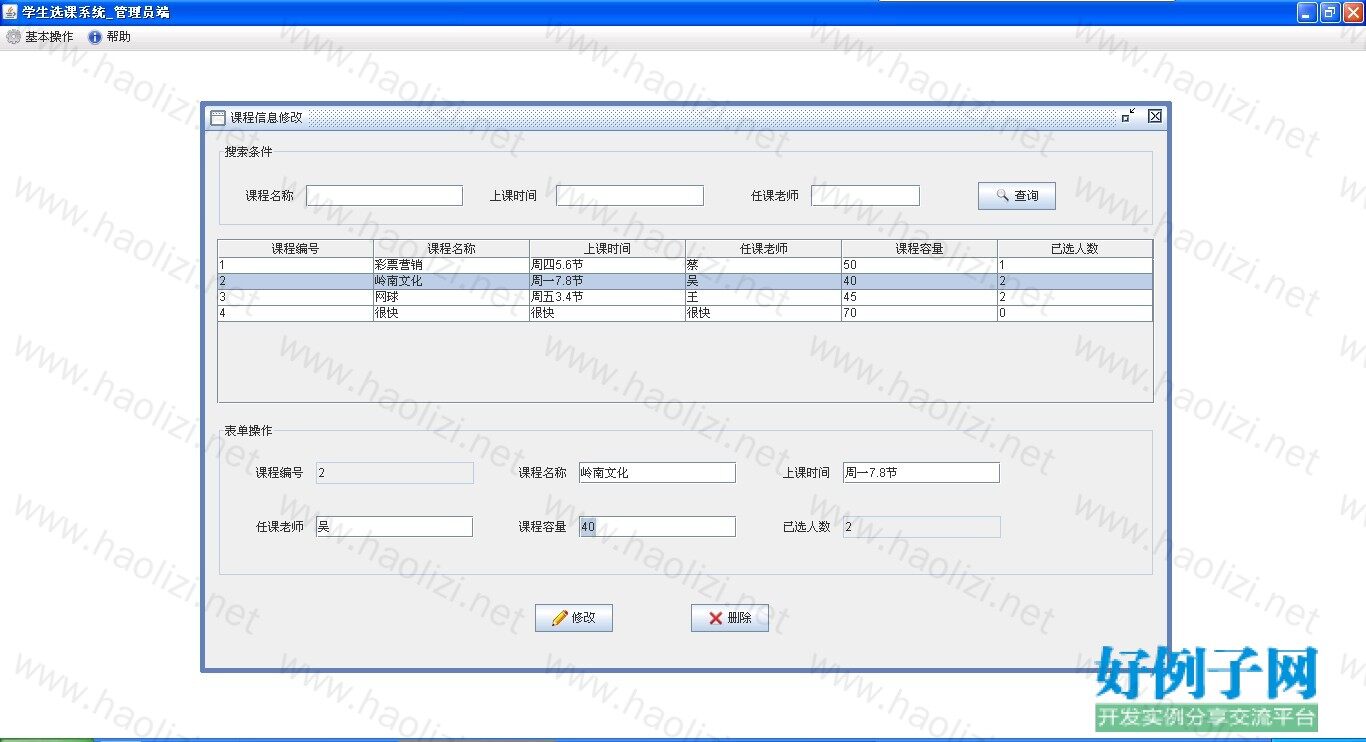Select the 网球 course row

[451, 297]
